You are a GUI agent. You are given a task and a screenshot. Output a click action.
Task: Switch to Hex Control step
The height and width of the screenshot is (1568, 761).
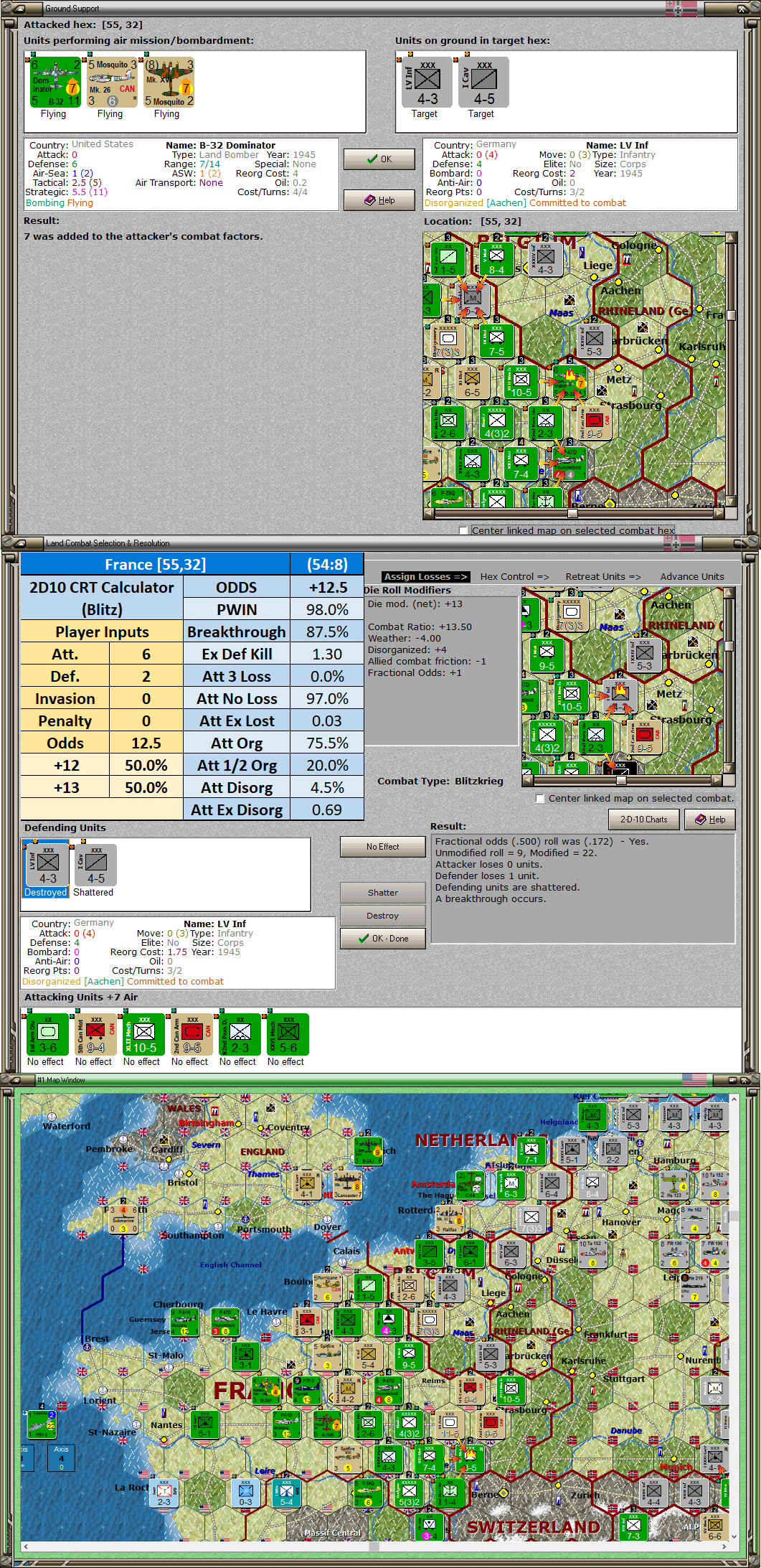pyautogui.click(x=514, y=576)
